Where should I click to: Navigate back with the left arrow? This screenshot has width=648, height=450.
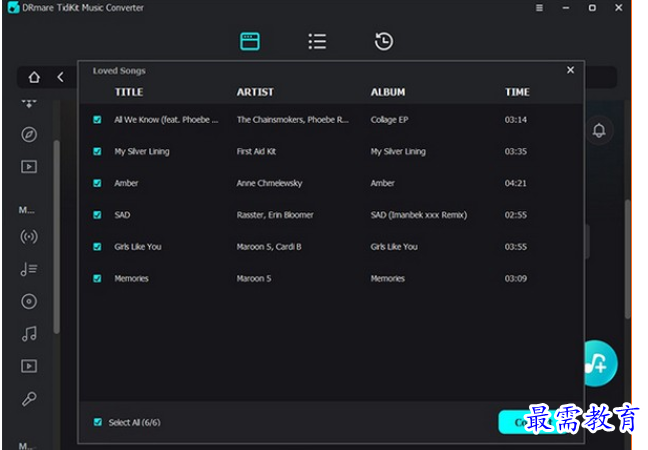click(x=60, y=77)
